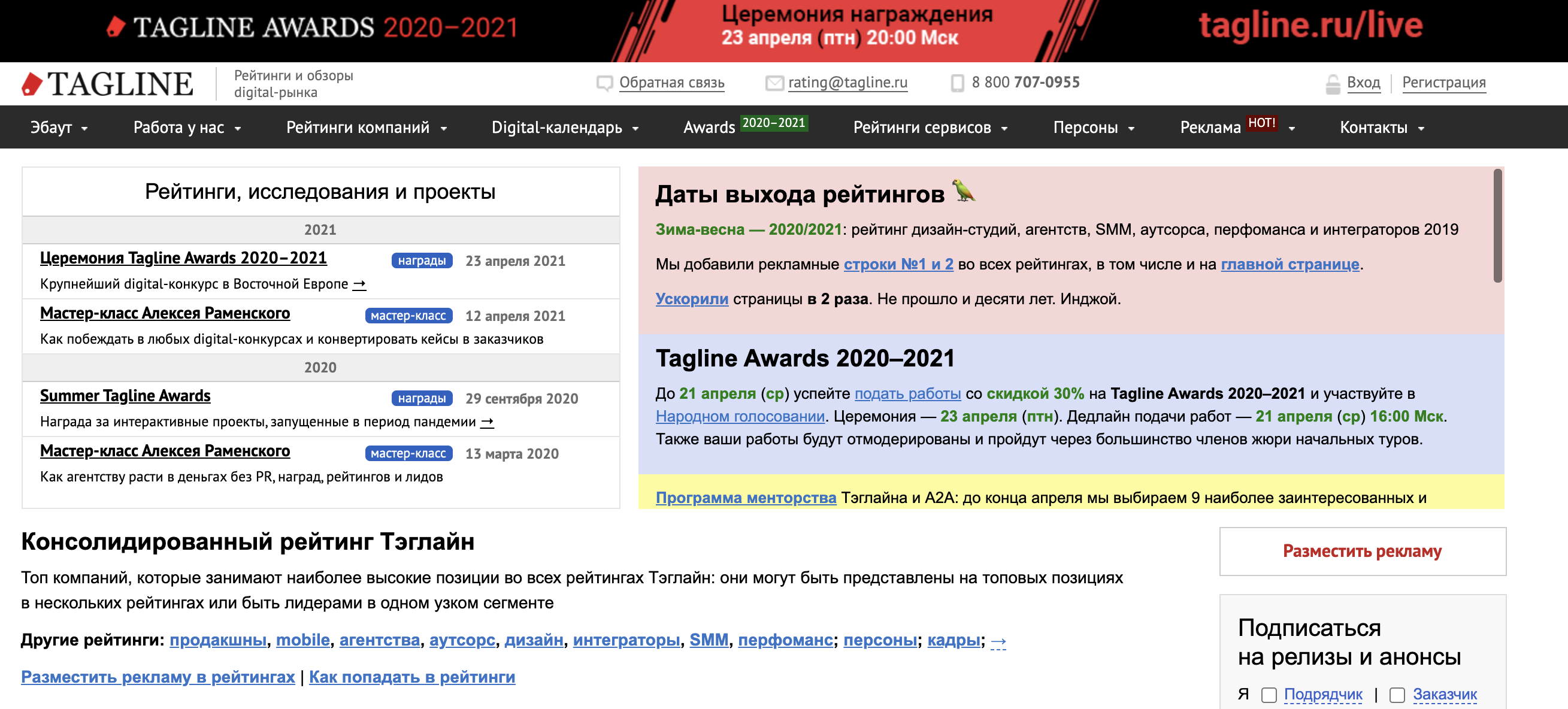Open the интеграторы rating link

pos(626,640)
